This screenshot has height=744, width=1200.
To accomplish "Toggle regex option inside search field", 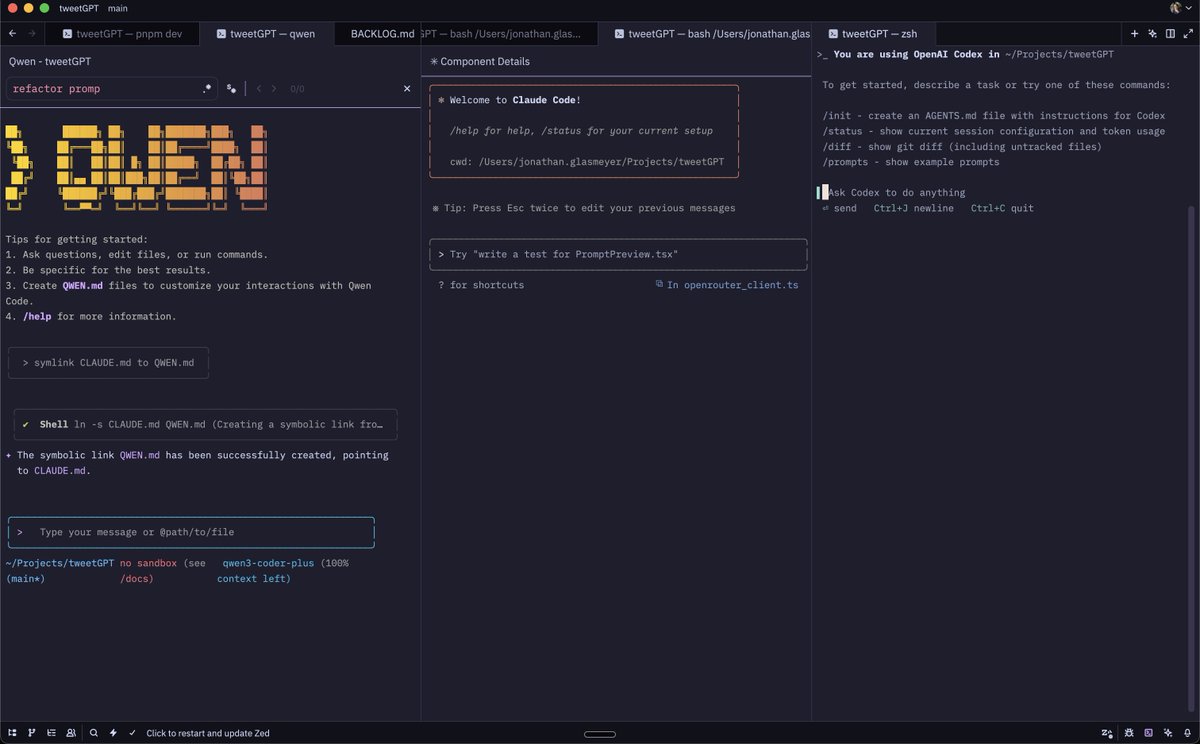I will 208,89.
